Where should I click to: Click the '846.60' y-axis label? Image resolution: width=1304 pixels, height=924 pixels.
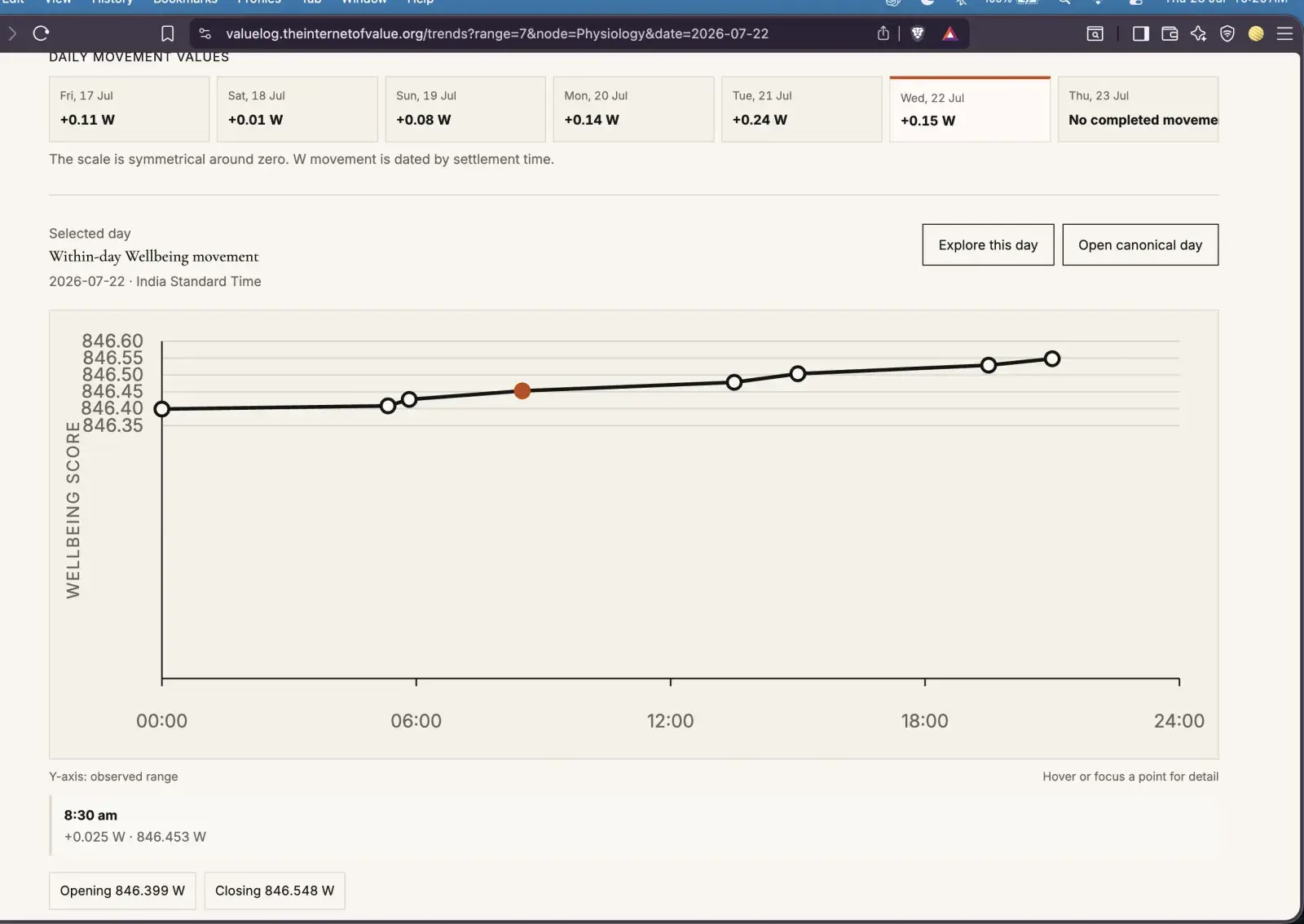(x=112, y=341)
